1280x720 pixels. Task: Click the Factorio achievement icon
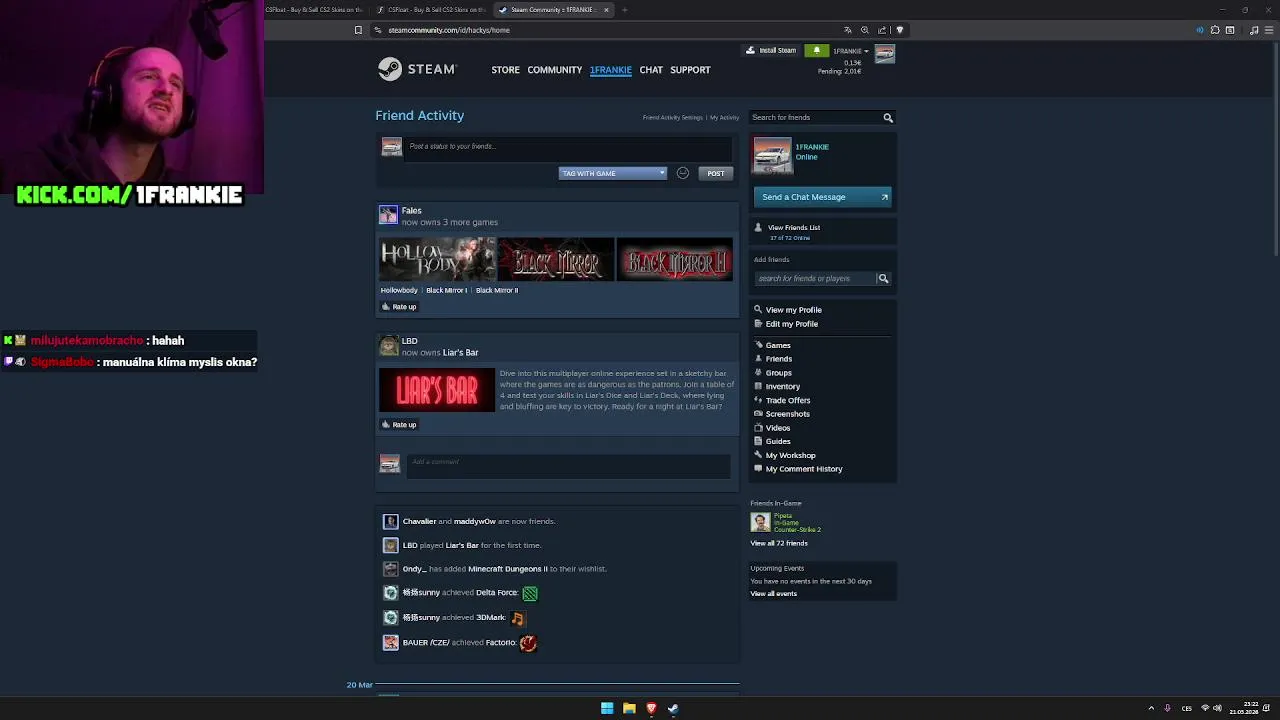(x=528, y=643)
